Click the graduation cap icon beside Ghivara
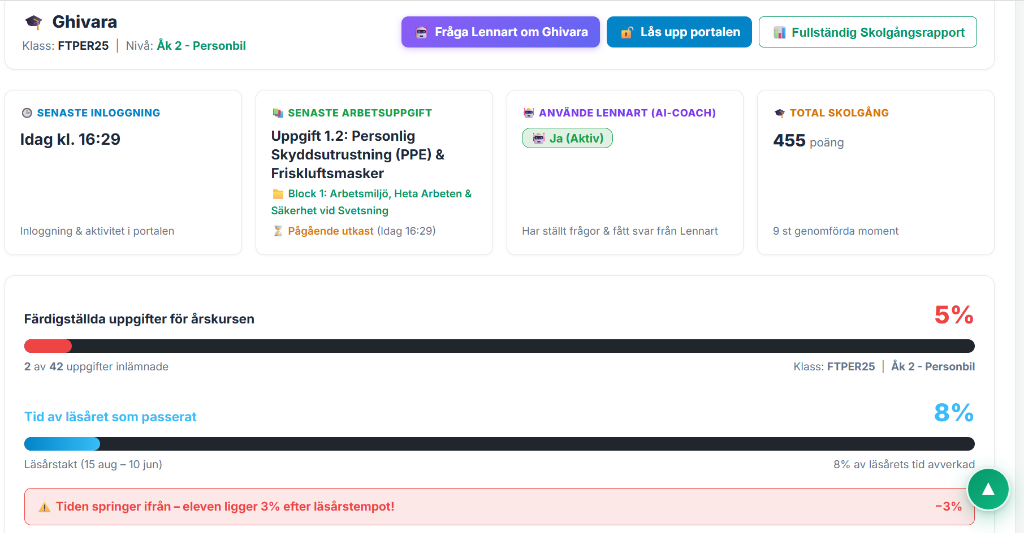Screen dimensions: 1024x533 tap(33, 22)
